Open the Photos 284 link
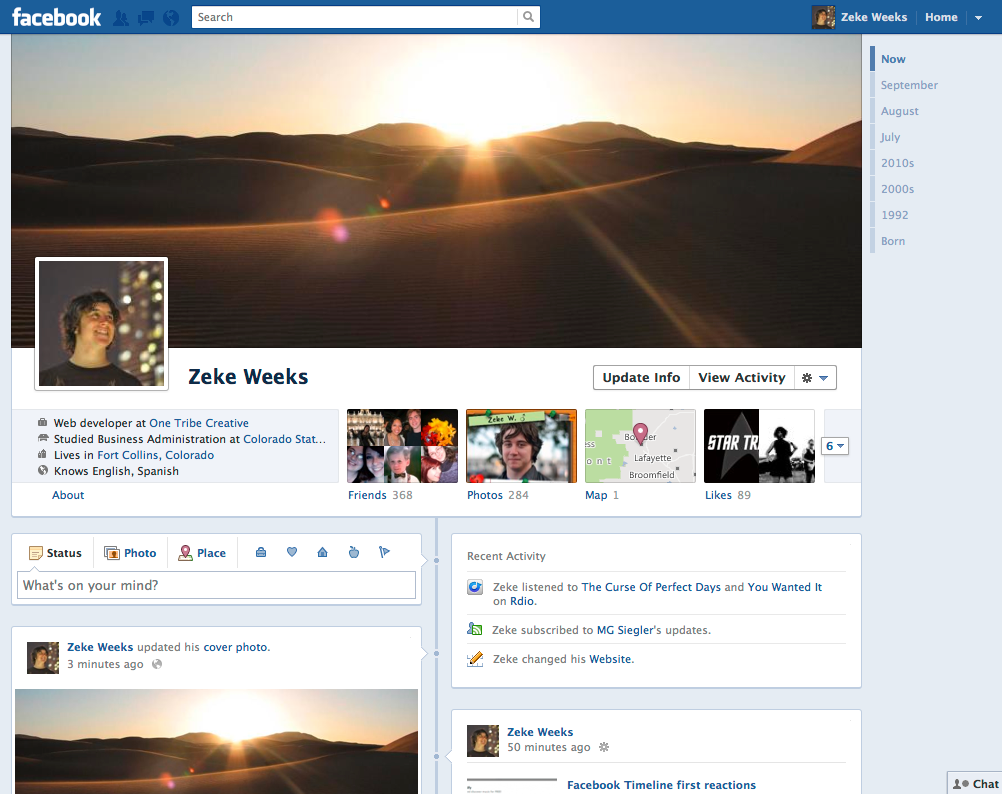Image resolution: width=1002 pixels, height=794 pixels. 498,495
